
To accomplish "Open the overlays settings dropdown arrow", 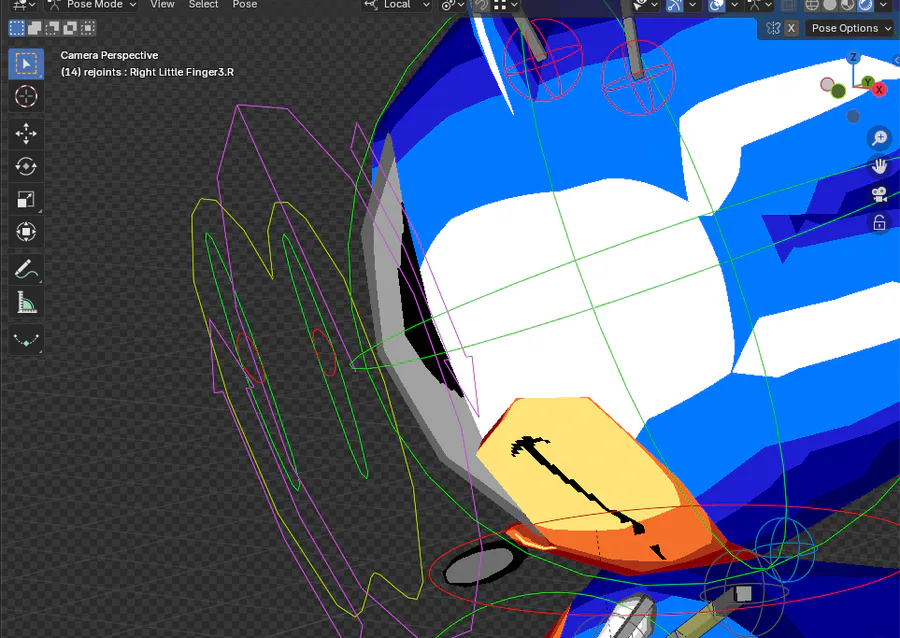I will coord(734,5).
